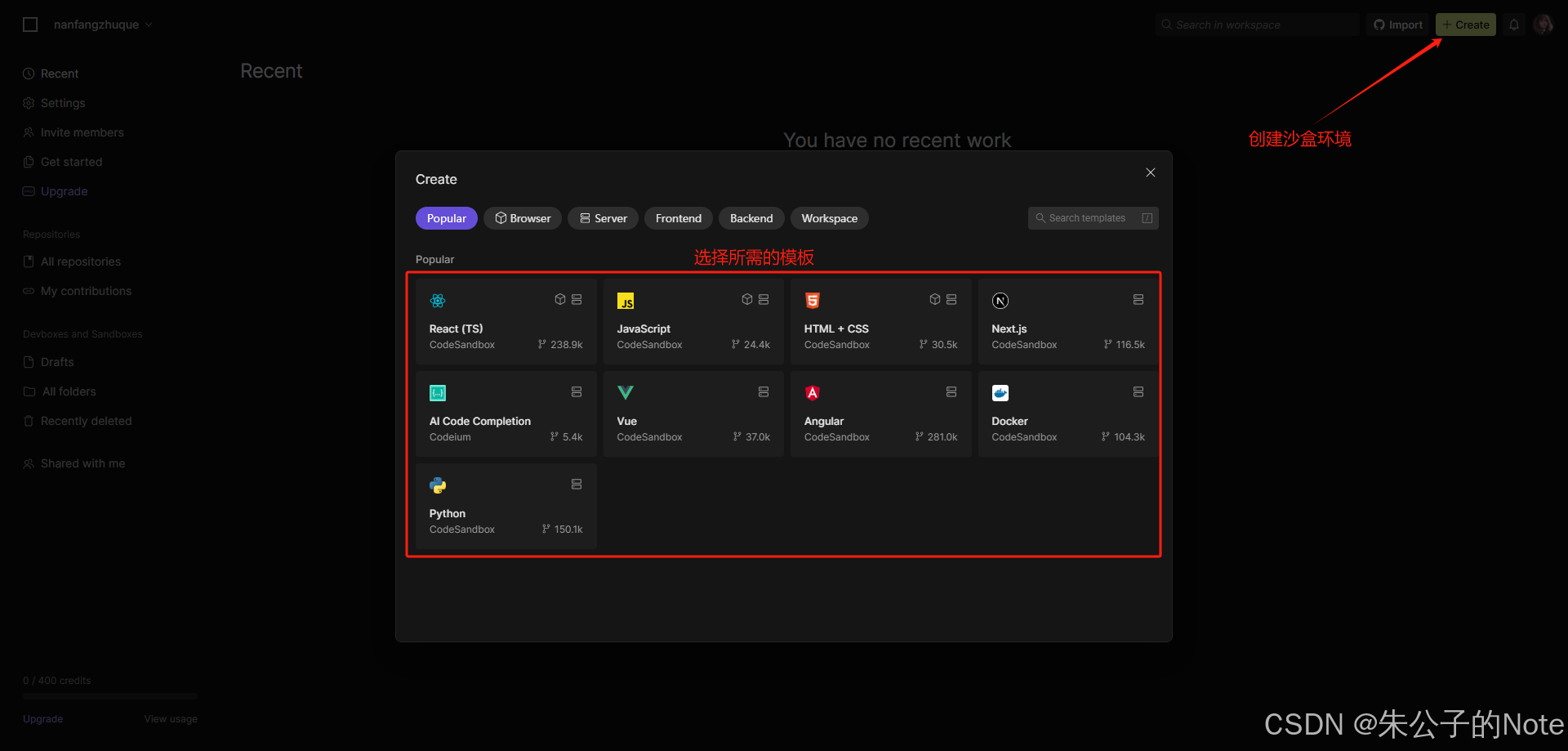Switch to the Workspace tab
The image size is (1568, 751).
(830, 218)
